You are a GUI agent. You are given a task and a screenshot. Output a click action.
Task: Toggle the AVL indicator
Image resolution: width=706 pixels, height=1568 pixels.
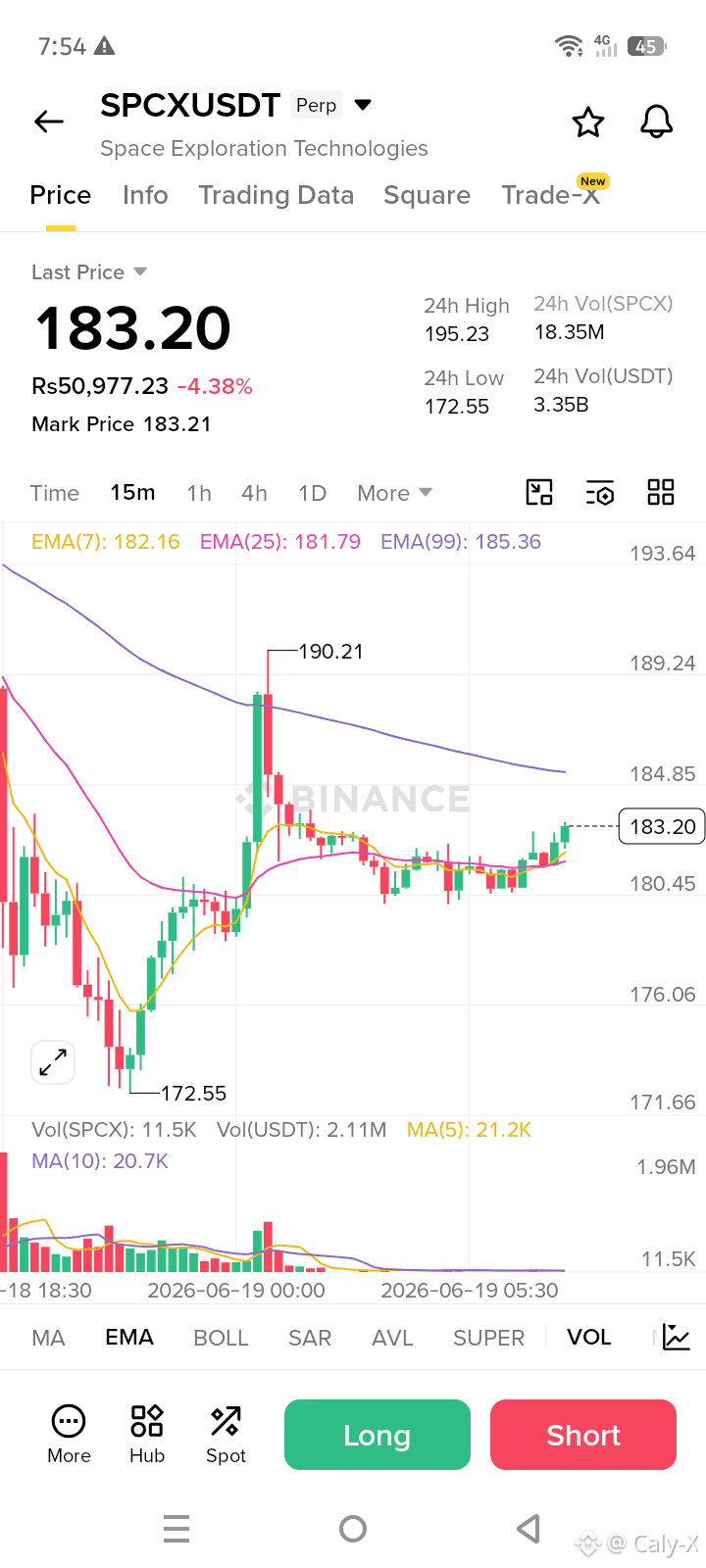392,1338
